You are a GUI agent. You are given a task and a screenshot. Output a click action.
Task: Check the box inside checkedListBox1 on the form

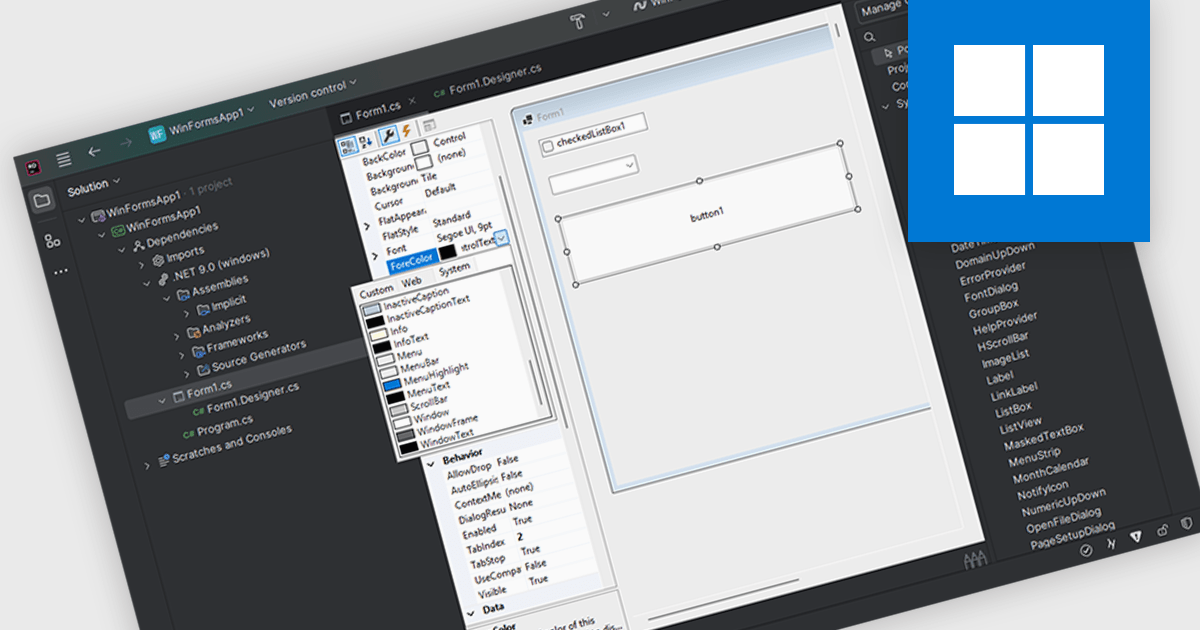point(546,147)
